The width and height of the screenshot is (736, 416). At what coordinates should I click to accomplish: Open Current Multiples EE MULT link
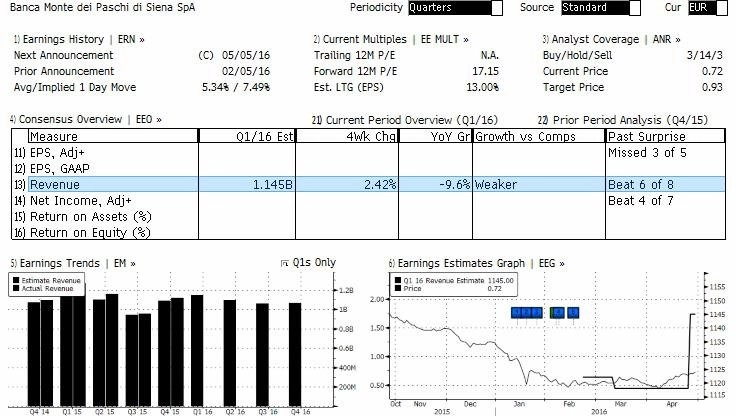(391, 39)
